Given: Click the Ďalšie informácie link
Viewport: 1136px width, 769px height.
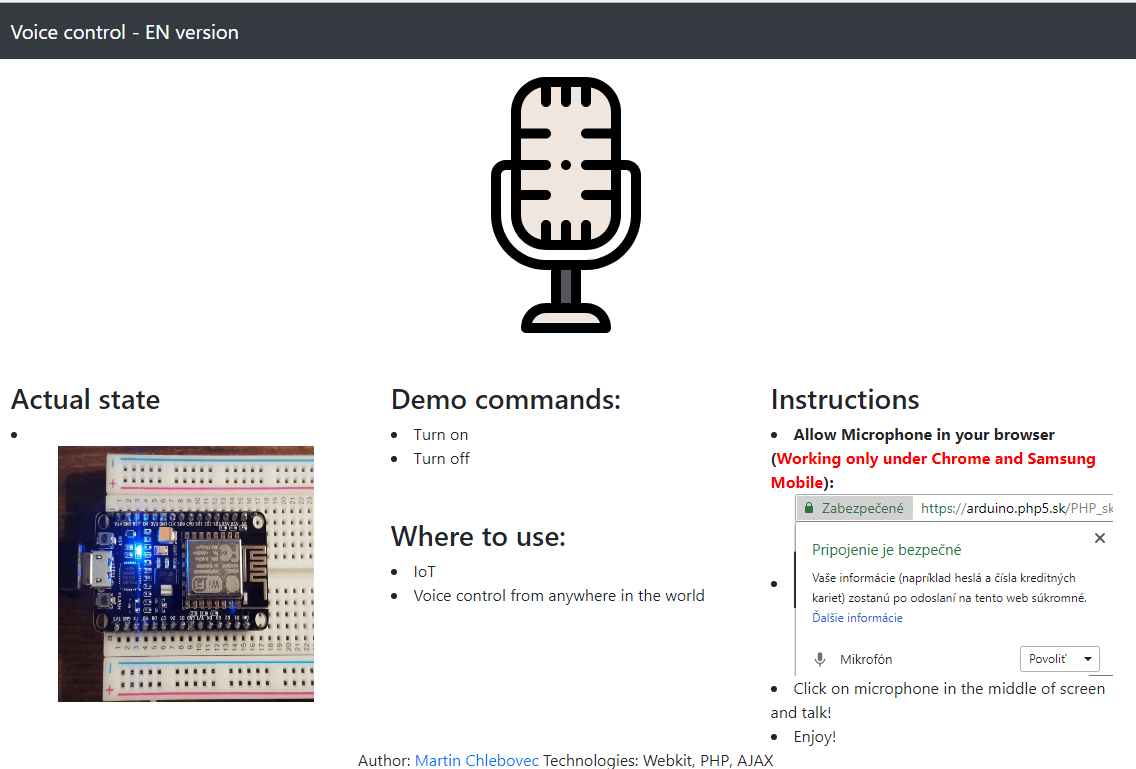Looking at the screenshot, I should point(856,617).
